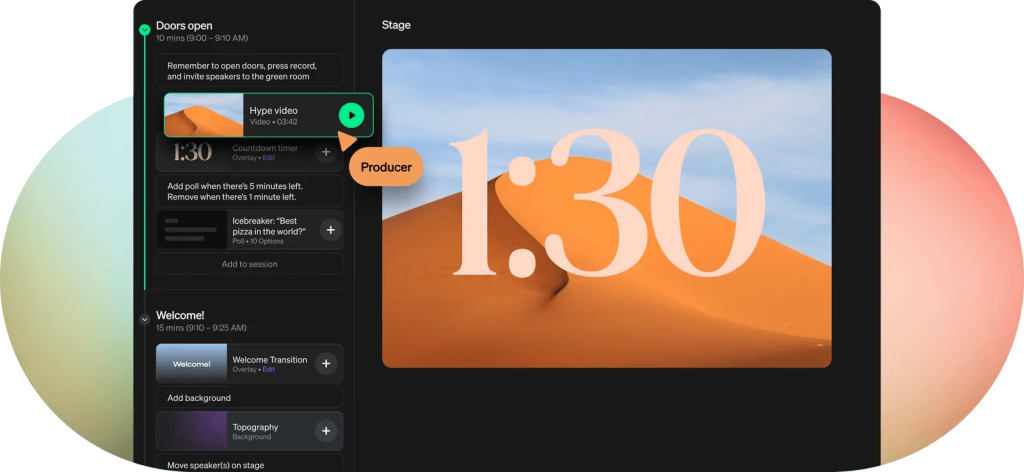Viewport: 1024px width, 472px height.
Task: Select the Countdown timer 1:30 thumbnail
Action: coord(192,153)
